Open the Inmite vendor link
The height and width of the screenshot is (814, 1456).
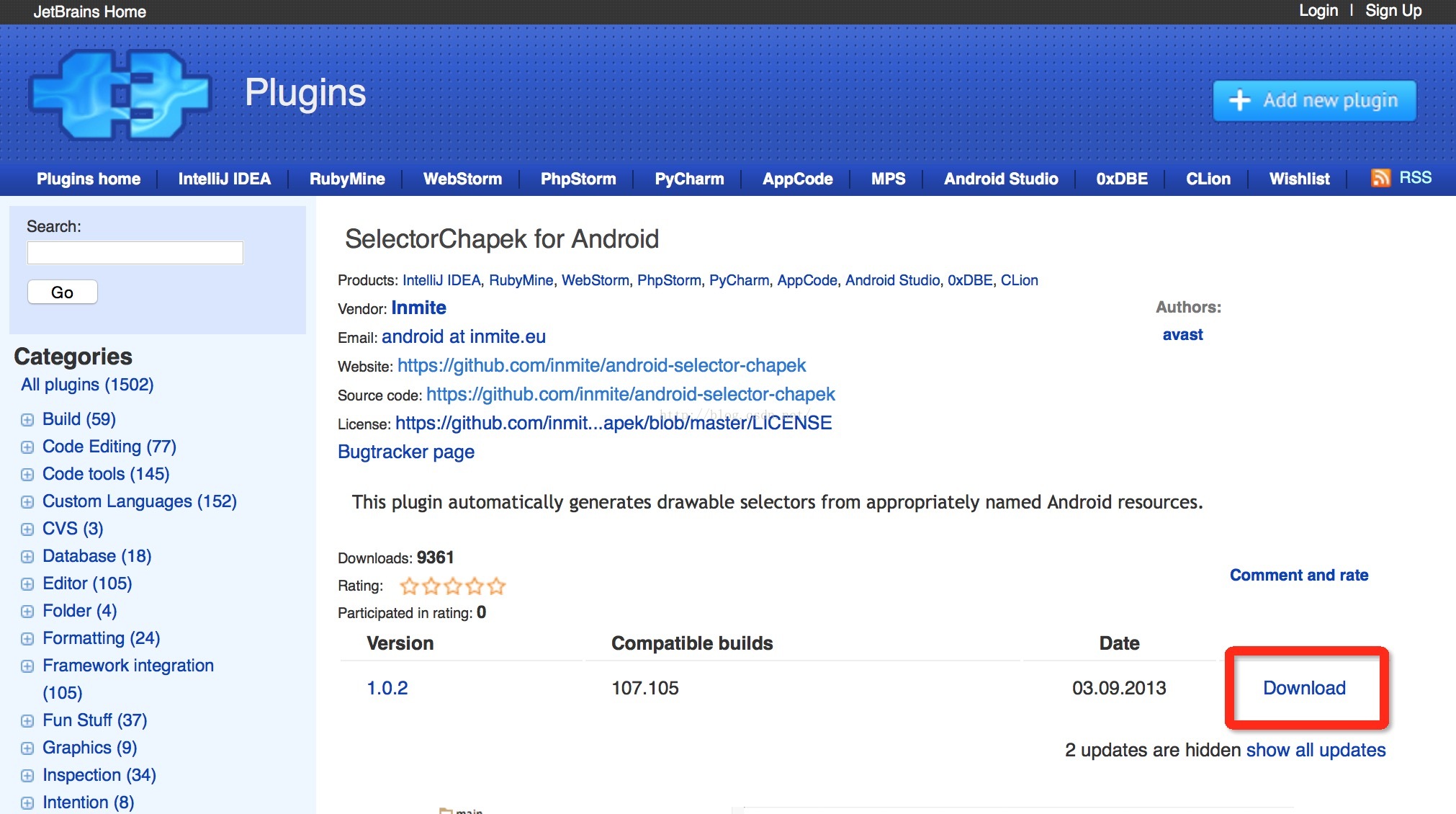point(419,308)
